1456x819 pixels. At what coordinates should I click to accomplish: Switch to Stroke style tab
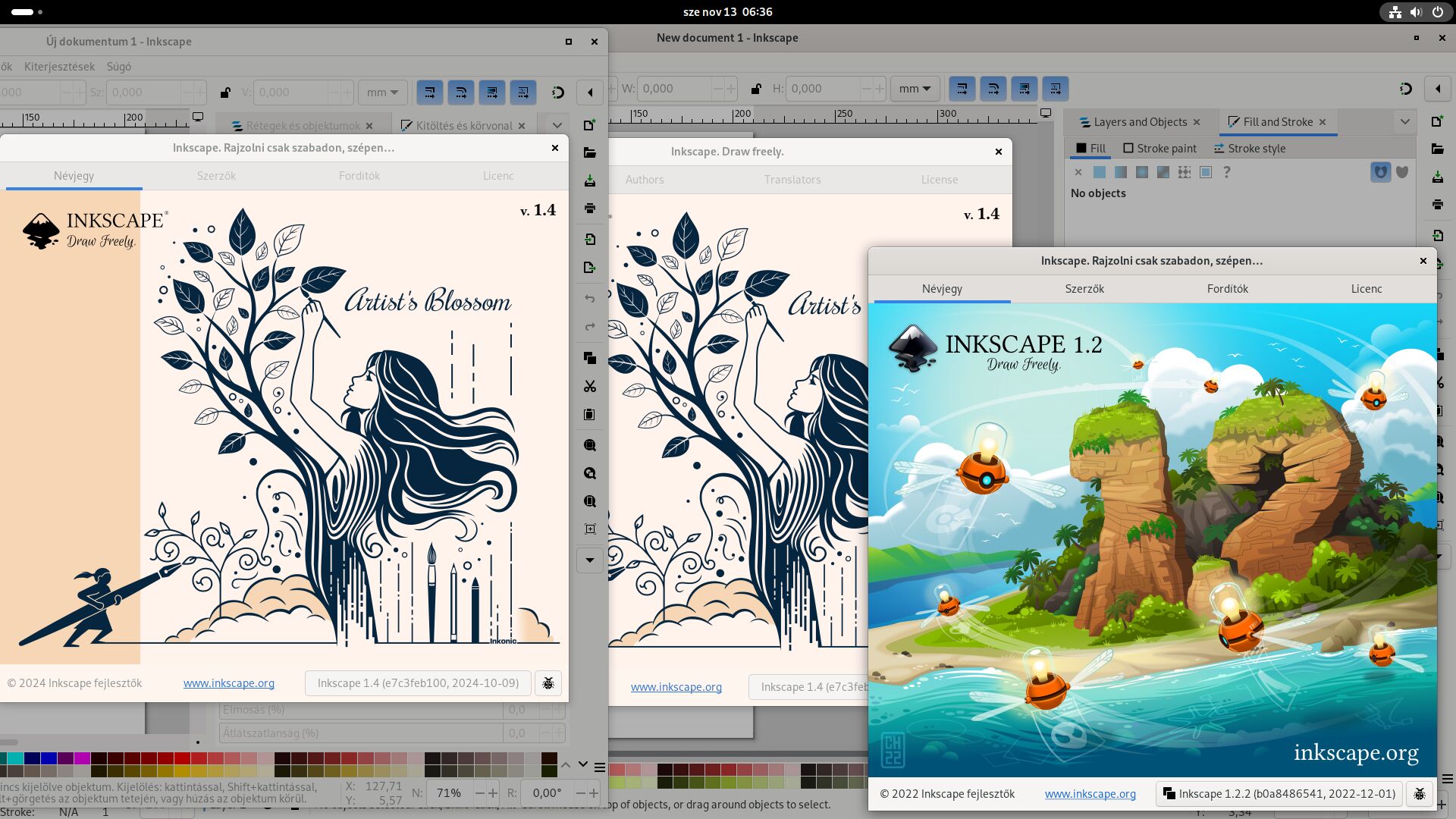click(x=1249, y=149)
